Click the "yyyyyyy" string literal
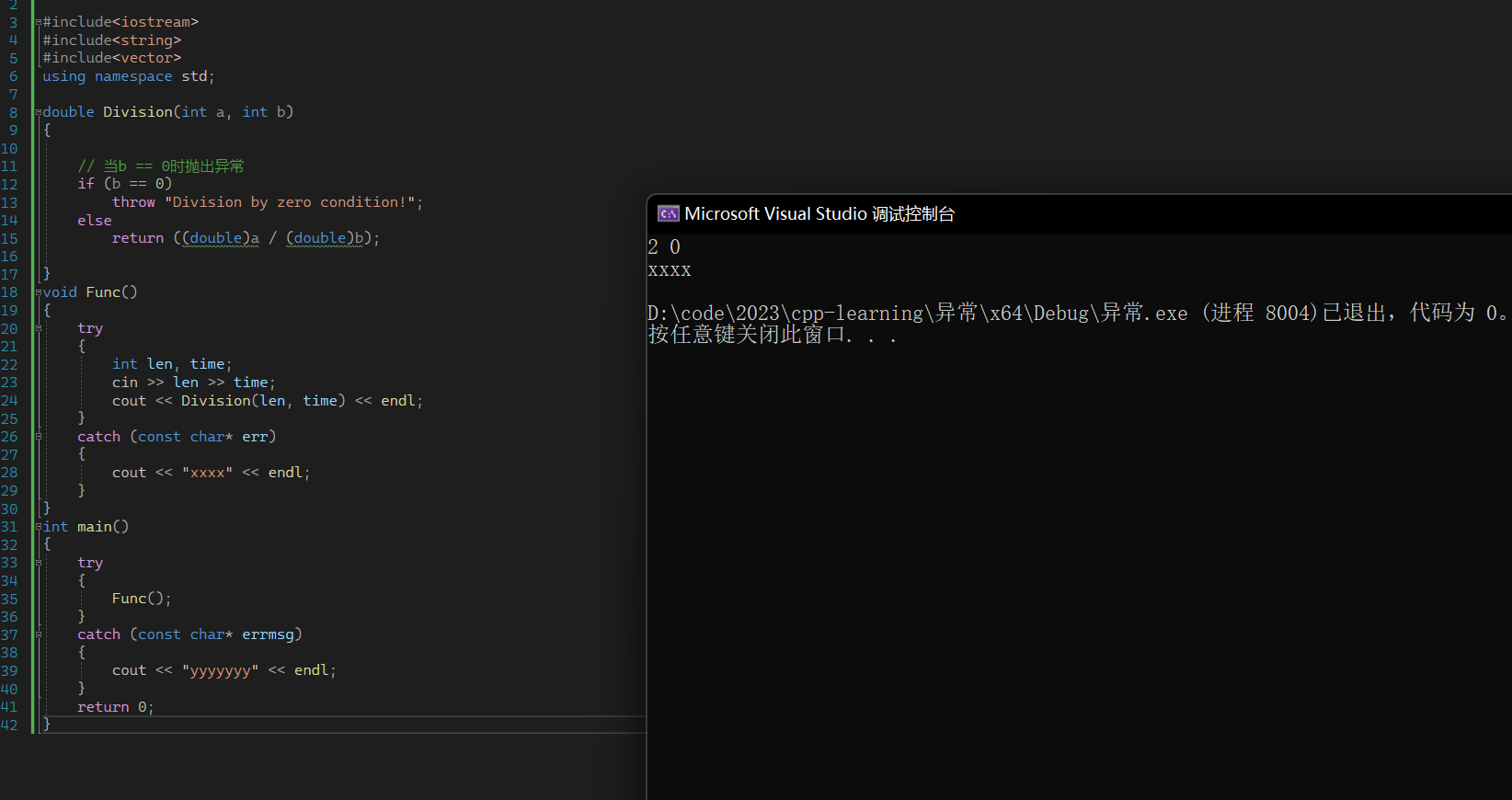 pyautogui.click(x=220, y=670)
